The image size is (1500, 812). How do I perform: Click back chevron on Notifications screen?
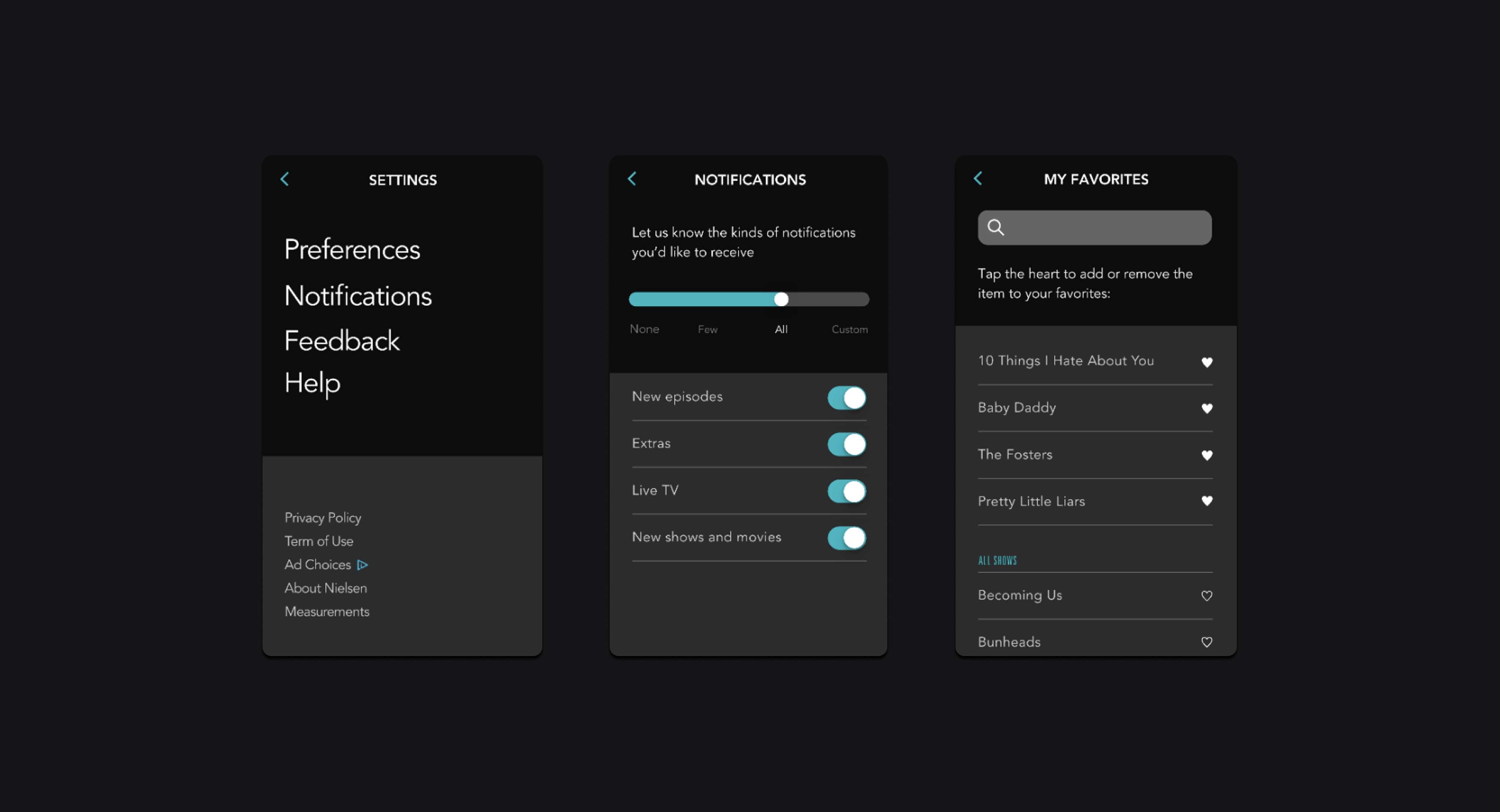[x=632, y=179]
